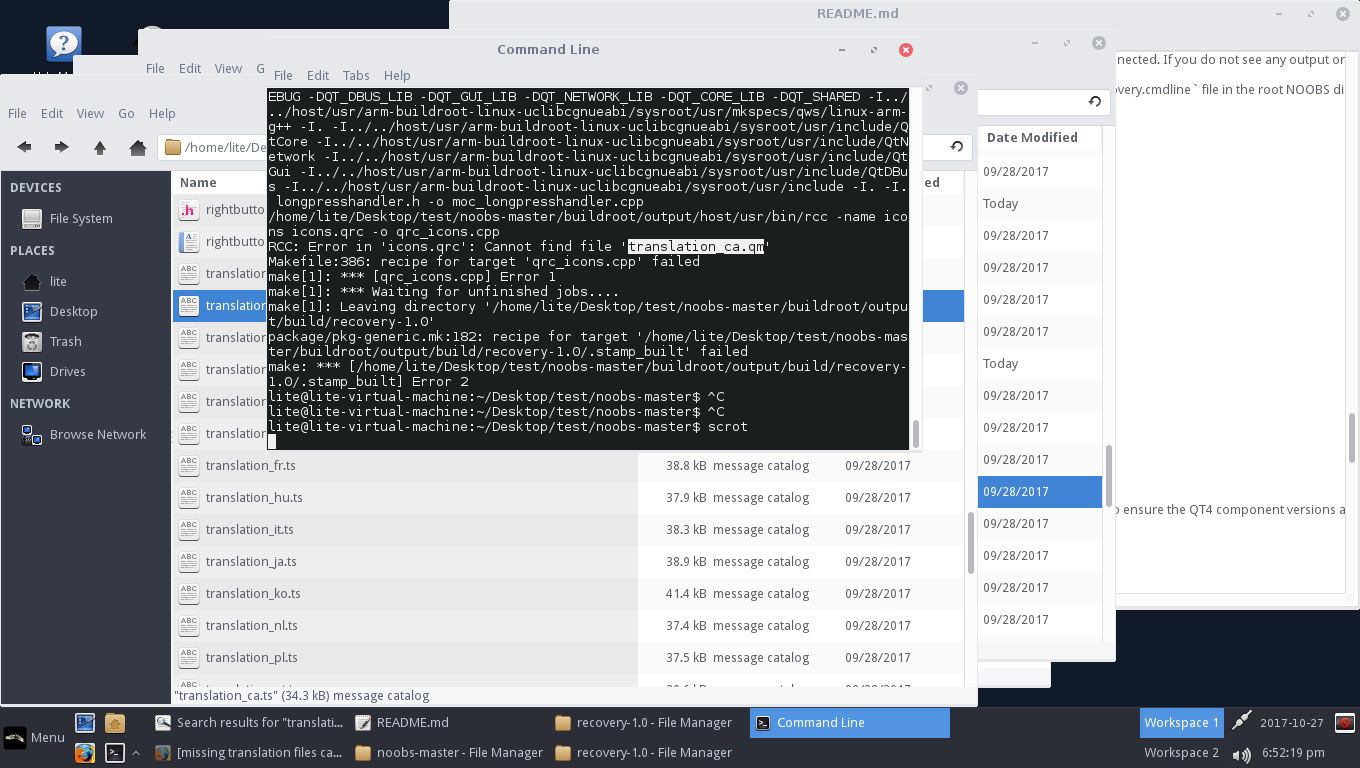The height and width of the screenshot is (768, 1360).
Task: Launch terminal from taskbar launcher icon
Action: coord(115,752)
